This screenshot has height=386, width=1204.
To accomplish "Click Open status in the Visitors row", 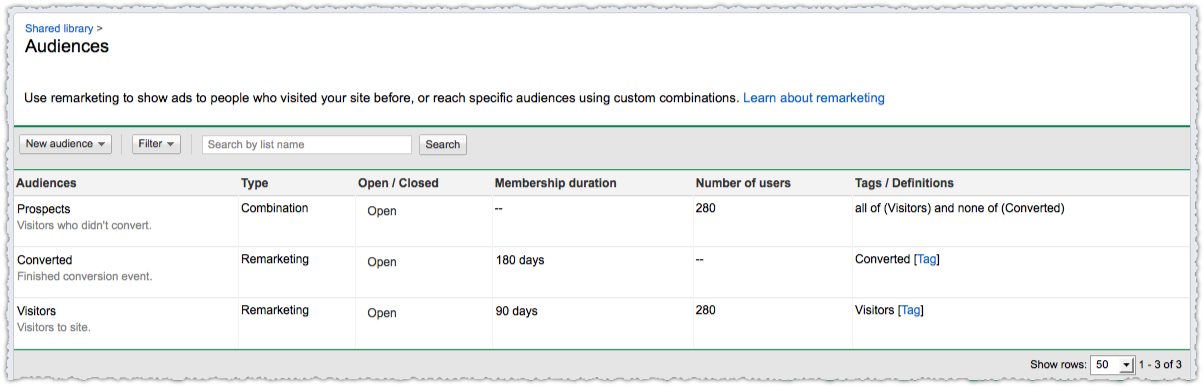I will [382, 313].
